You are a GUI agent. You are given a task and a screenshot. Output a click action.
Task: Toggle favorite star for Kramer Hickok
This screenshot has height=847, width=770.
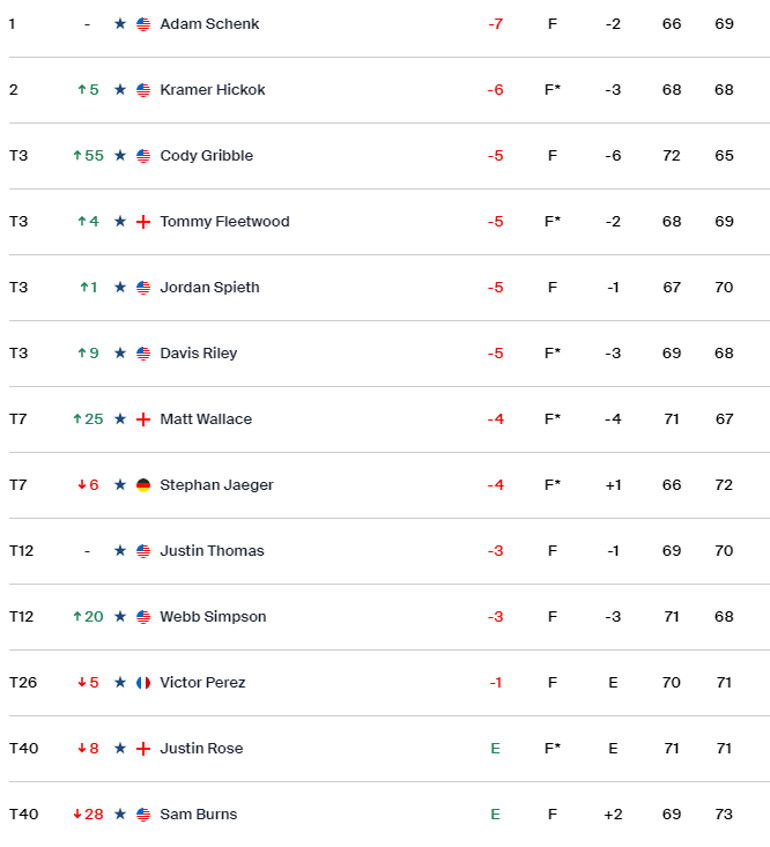[120, 90]
